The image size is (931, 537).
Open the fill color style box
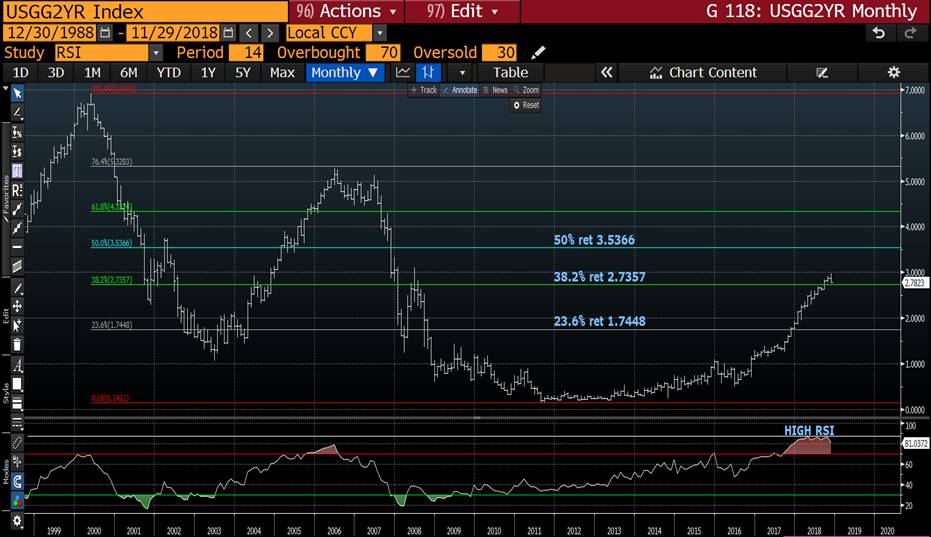coord(17,384)
